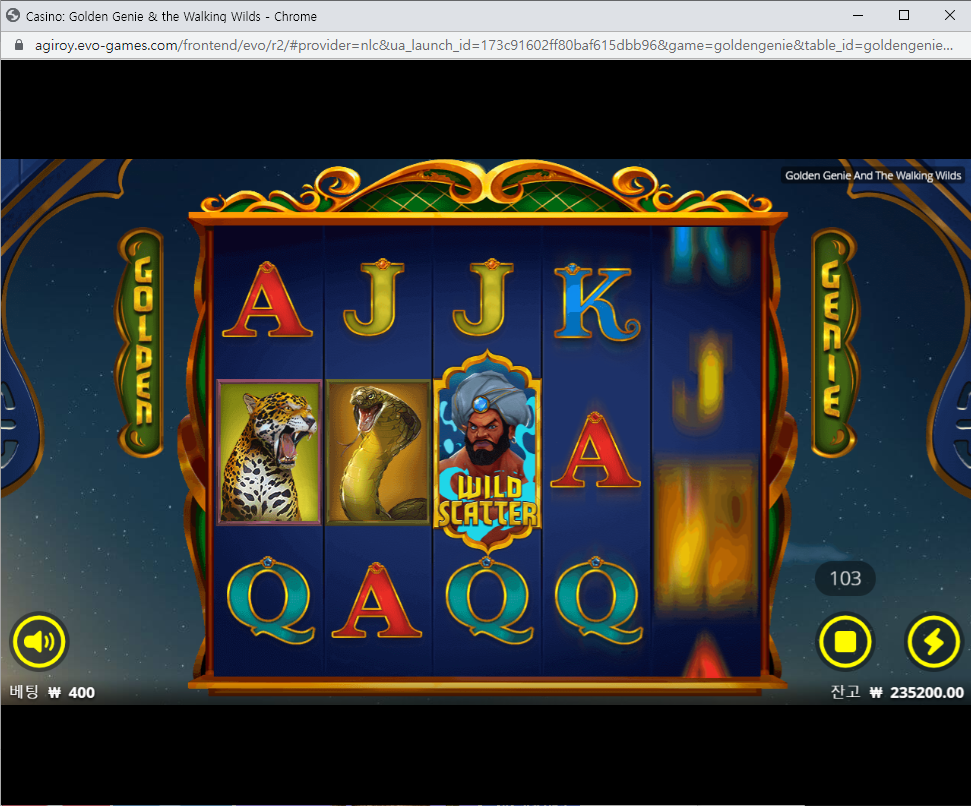
Task: Click the J symbol above the genie
Action: 483,297
